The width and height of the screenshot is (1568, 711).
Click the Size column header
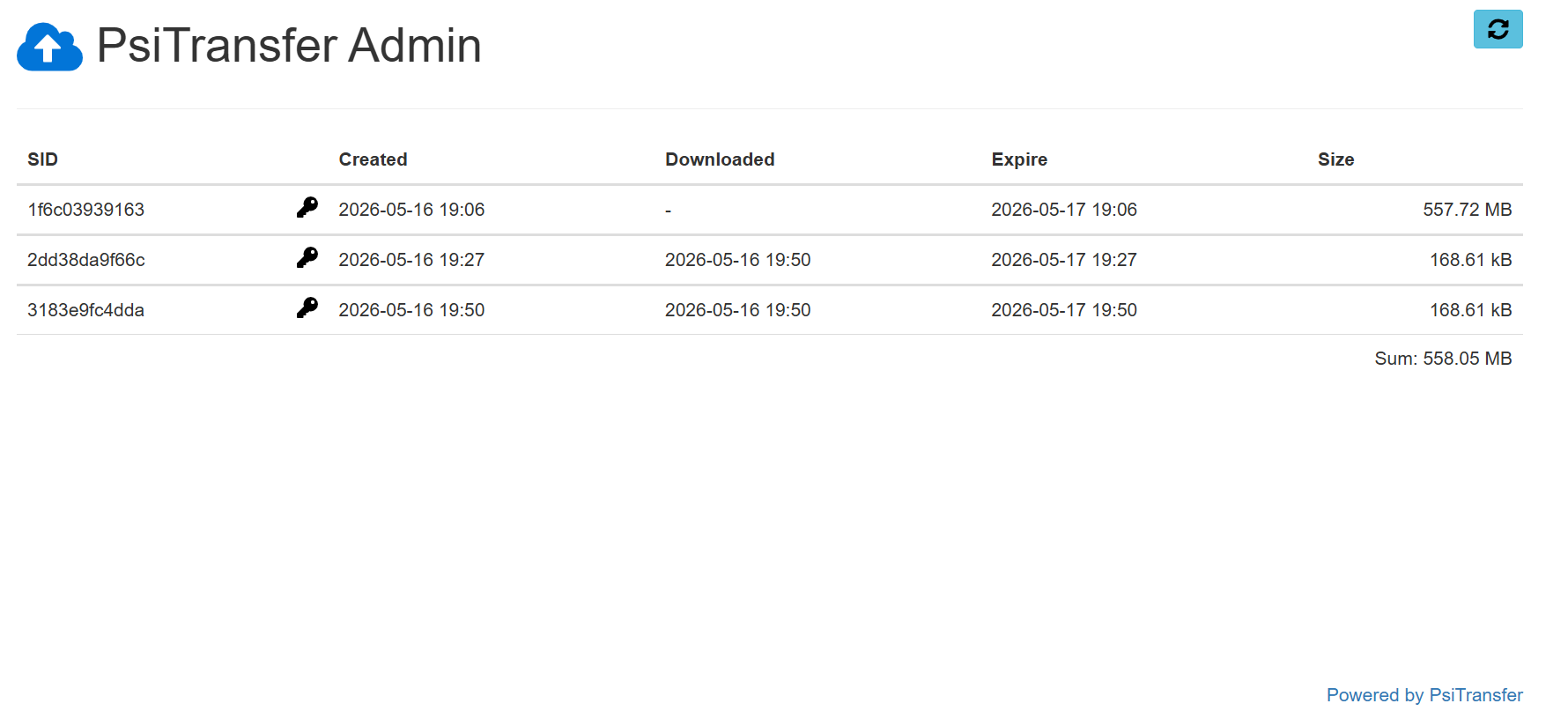point(1335,159)
